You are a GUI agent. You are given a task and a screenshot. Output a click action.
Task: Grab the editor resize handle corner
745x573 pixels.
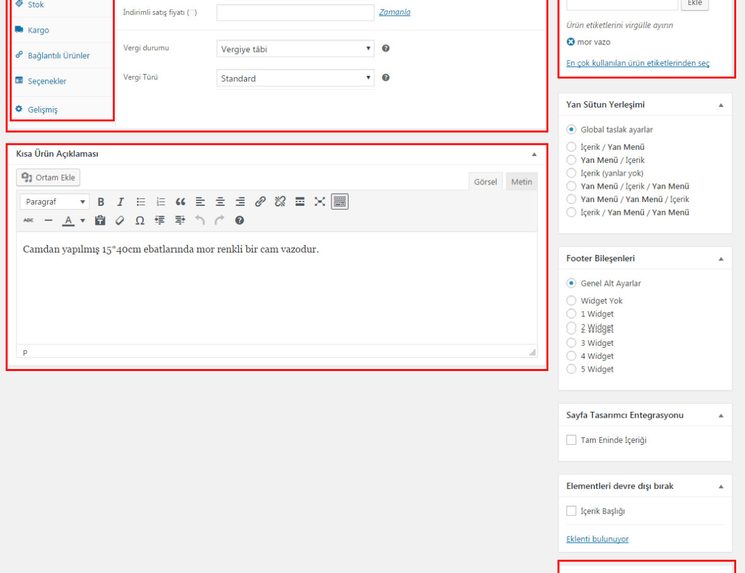[x=533, y=352]
